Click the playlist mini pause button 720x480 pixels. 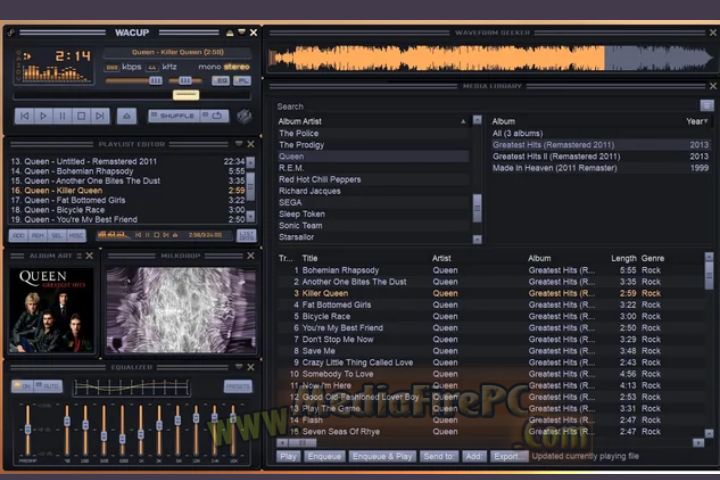147,235
